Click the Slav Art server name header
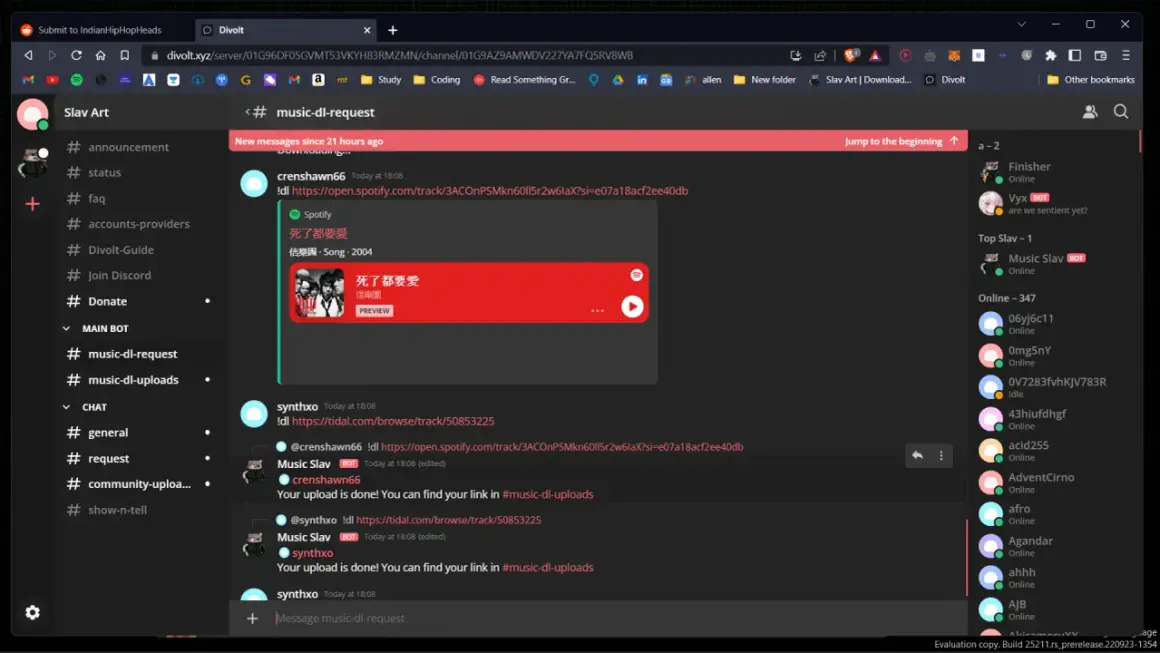 coord(87,112)
